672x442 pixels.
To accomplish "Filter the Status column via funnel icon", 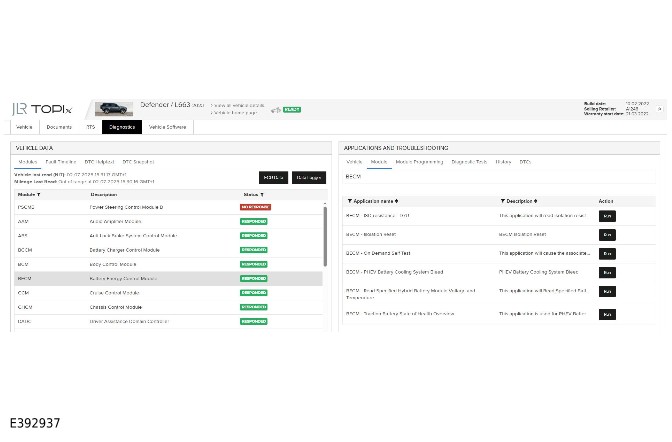I will (x=262, y=195).
